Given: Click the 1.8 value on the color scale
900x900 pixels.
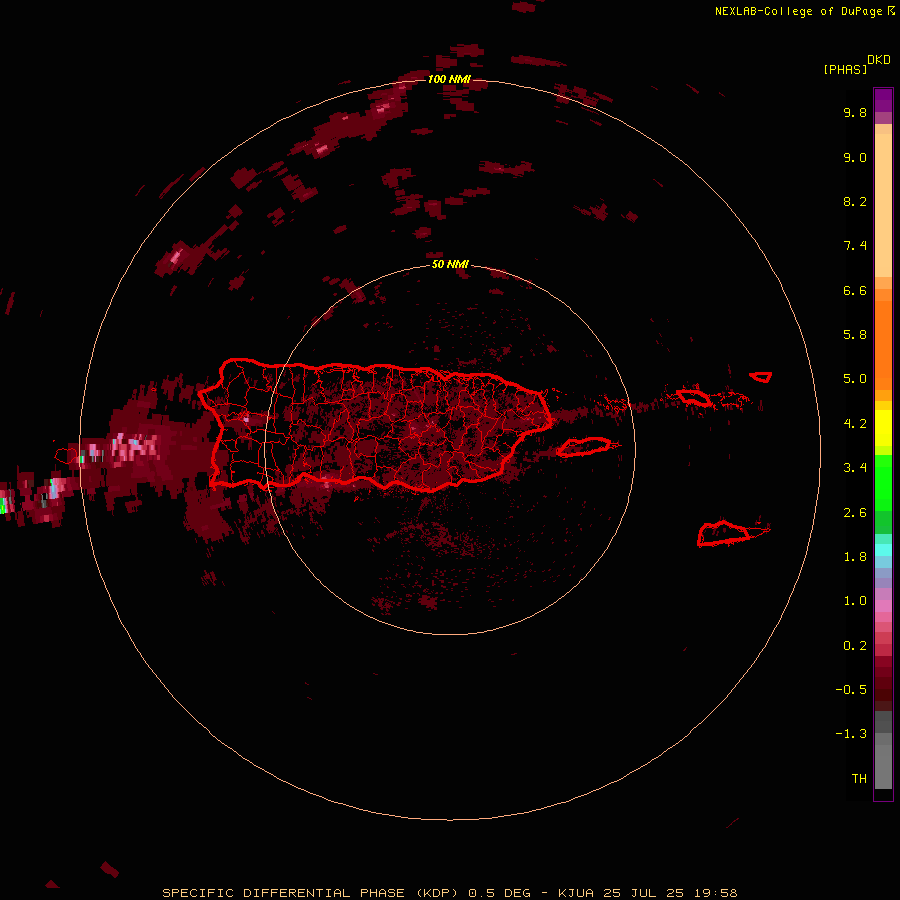Looking at the screenshot, I should coord(855,557).
